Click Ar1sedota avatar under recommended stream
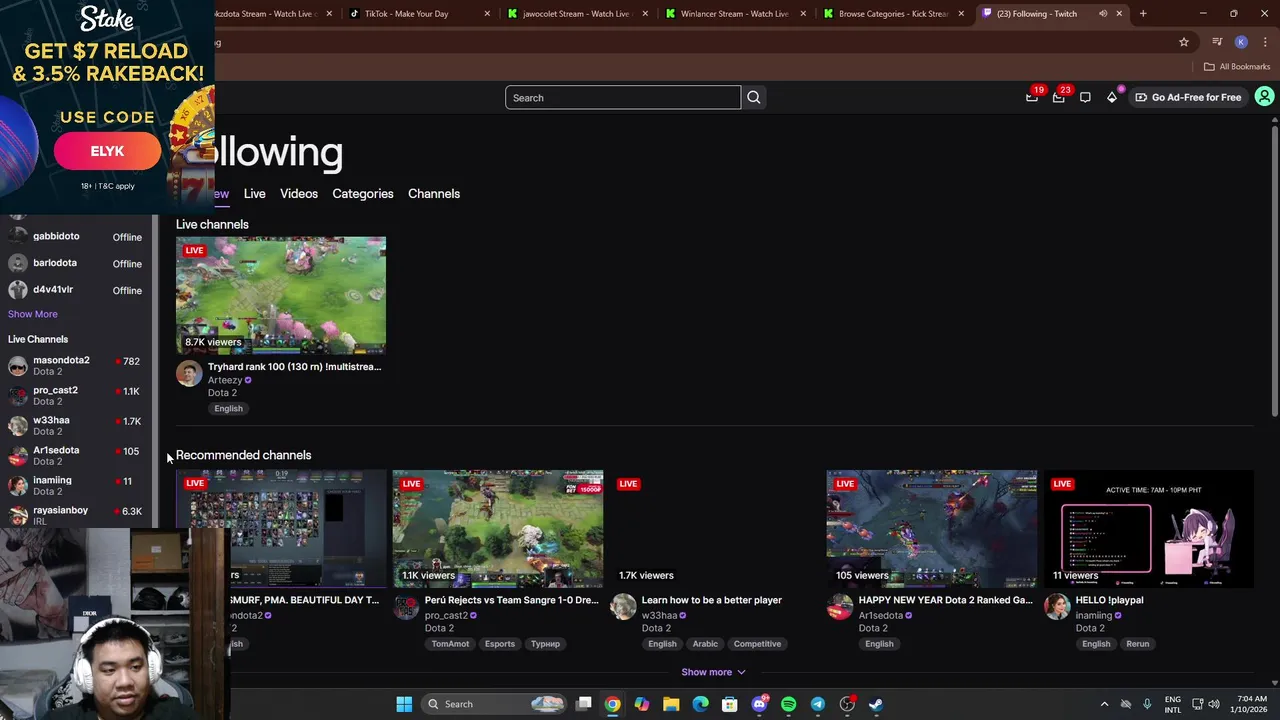Image resolution: width=1280 pixels, height=720 pixels. click(840, 607)
